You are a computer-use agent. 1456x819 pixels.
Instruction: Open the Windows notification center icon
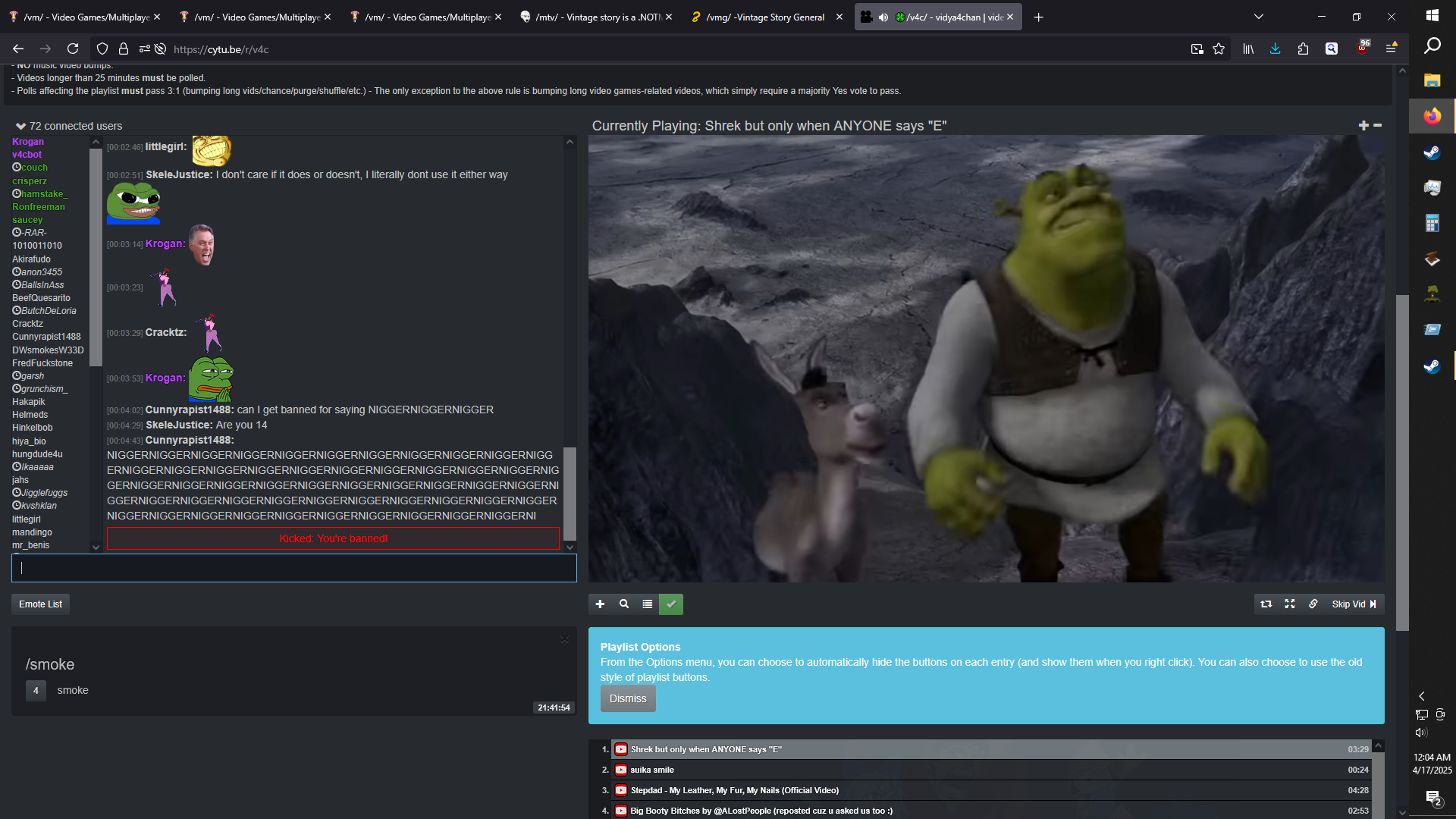point(1432,798)
